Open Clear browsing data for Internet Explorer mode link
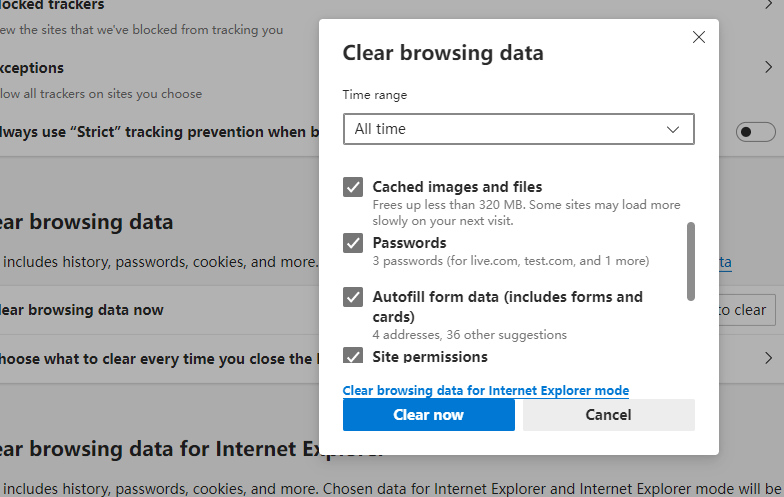 486,390
